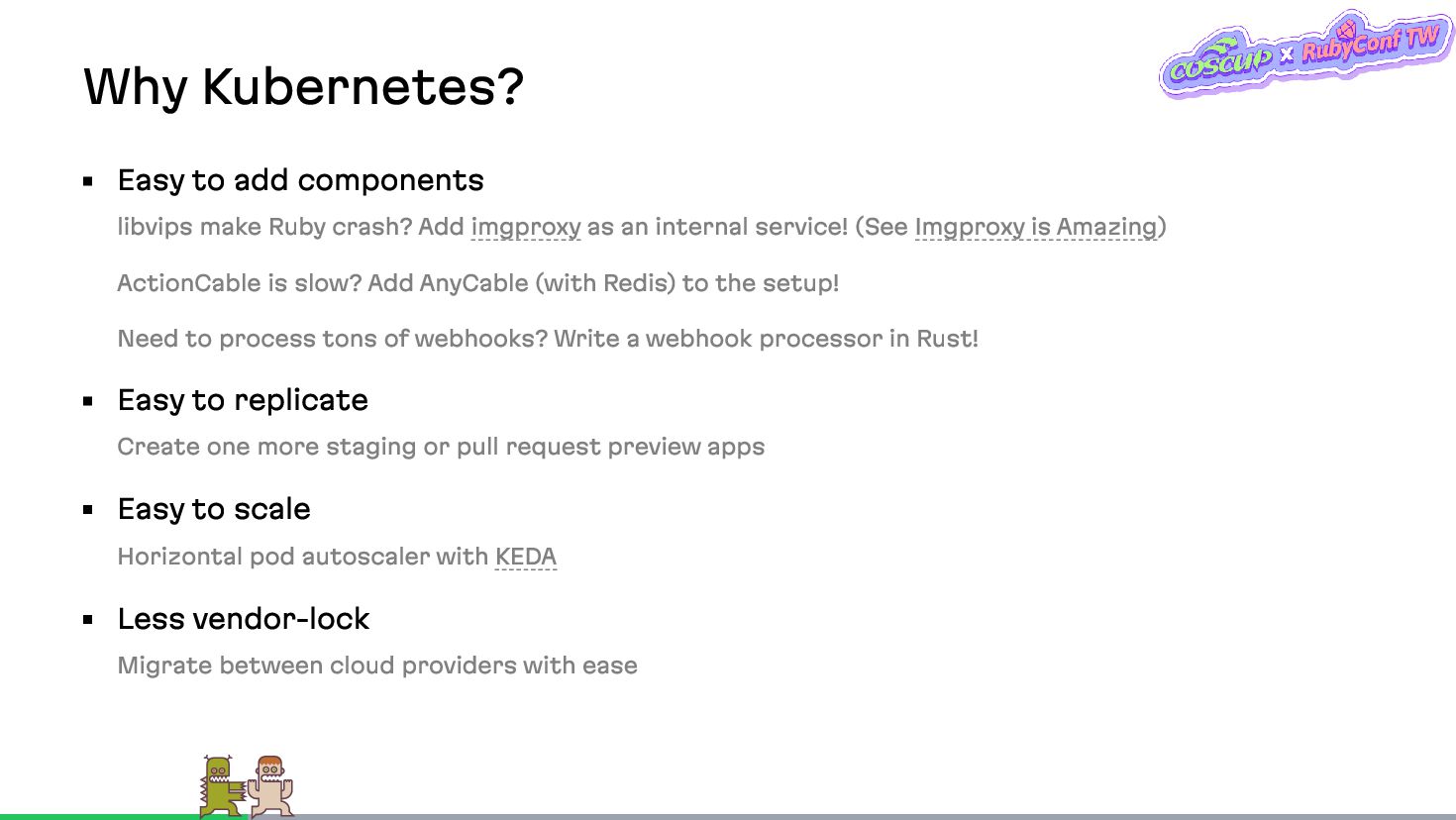1456x820 pixels.
Task: Click the RubyConf TW logo
Action: pyautogui.click(x=1372, y=42)
